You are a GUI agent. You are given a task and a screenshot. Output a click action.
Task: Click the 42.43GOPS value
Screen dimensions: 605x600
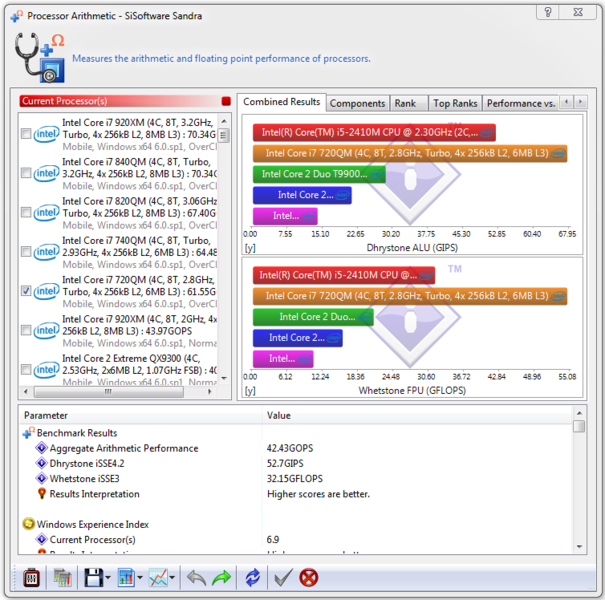coord(290,448)
